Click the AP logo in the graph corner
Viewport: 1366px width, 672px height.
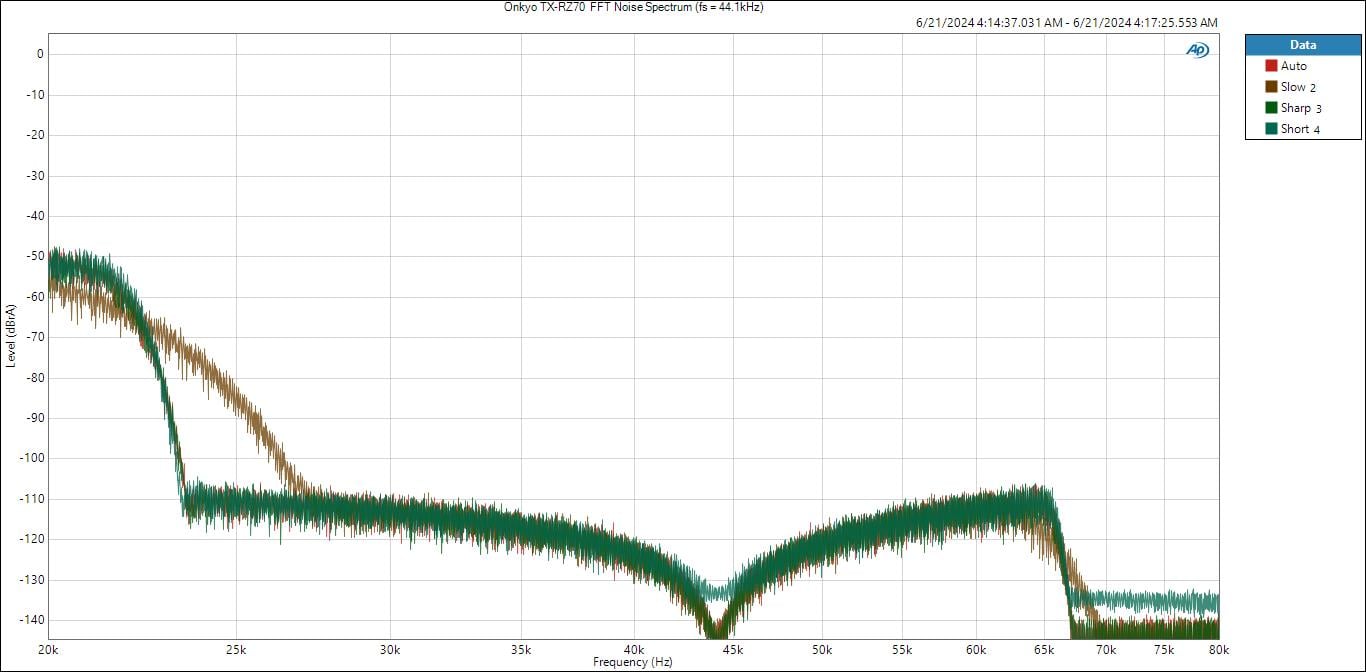[x=1197, y=50]
